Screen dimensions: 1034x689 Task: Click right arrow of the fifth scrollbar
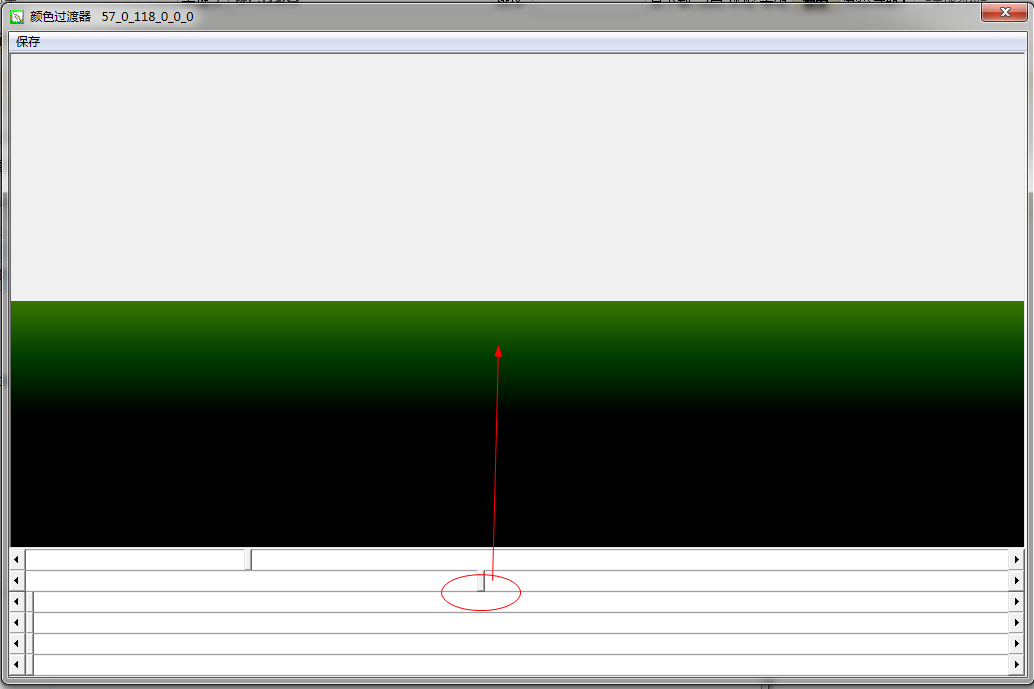coord(1016,644)
